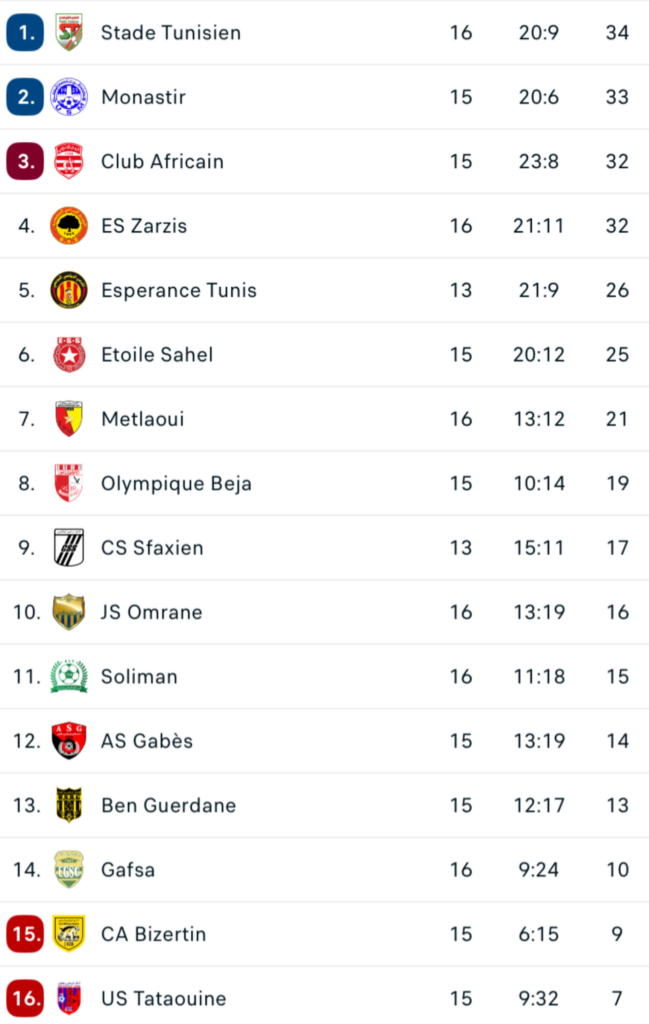Click the Esperance Tunis team crest
Screen dimensions: 649x1024
click(x=69, y=290)
